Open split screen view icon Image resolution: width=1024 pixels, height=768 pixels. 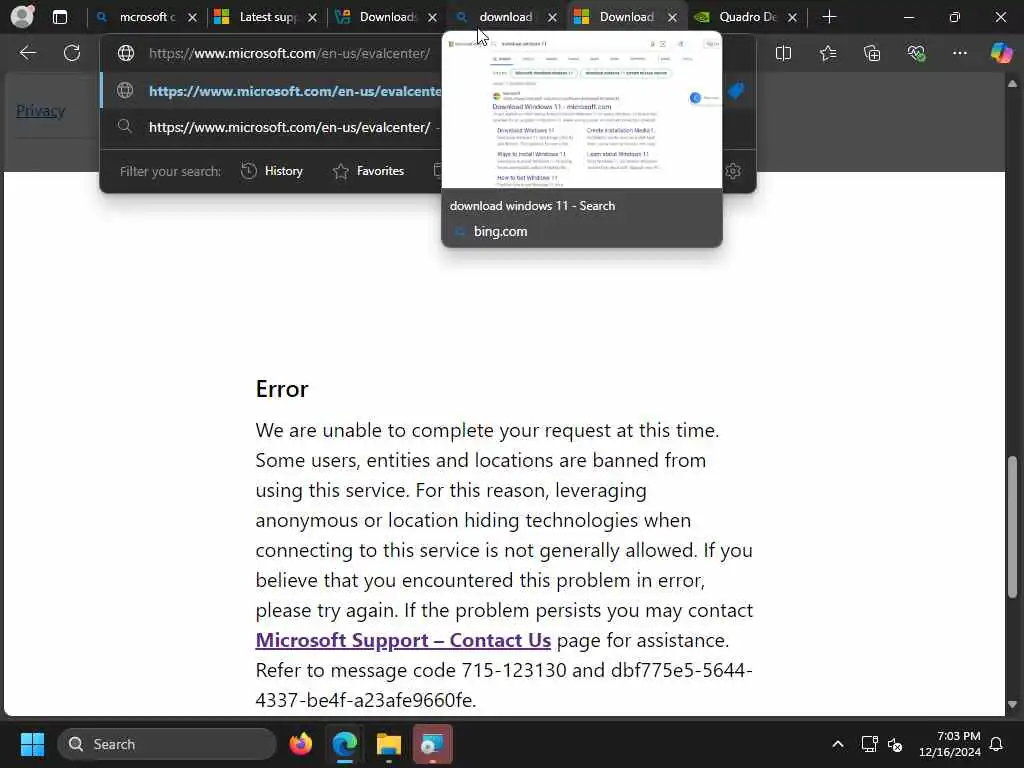[783, 53]
